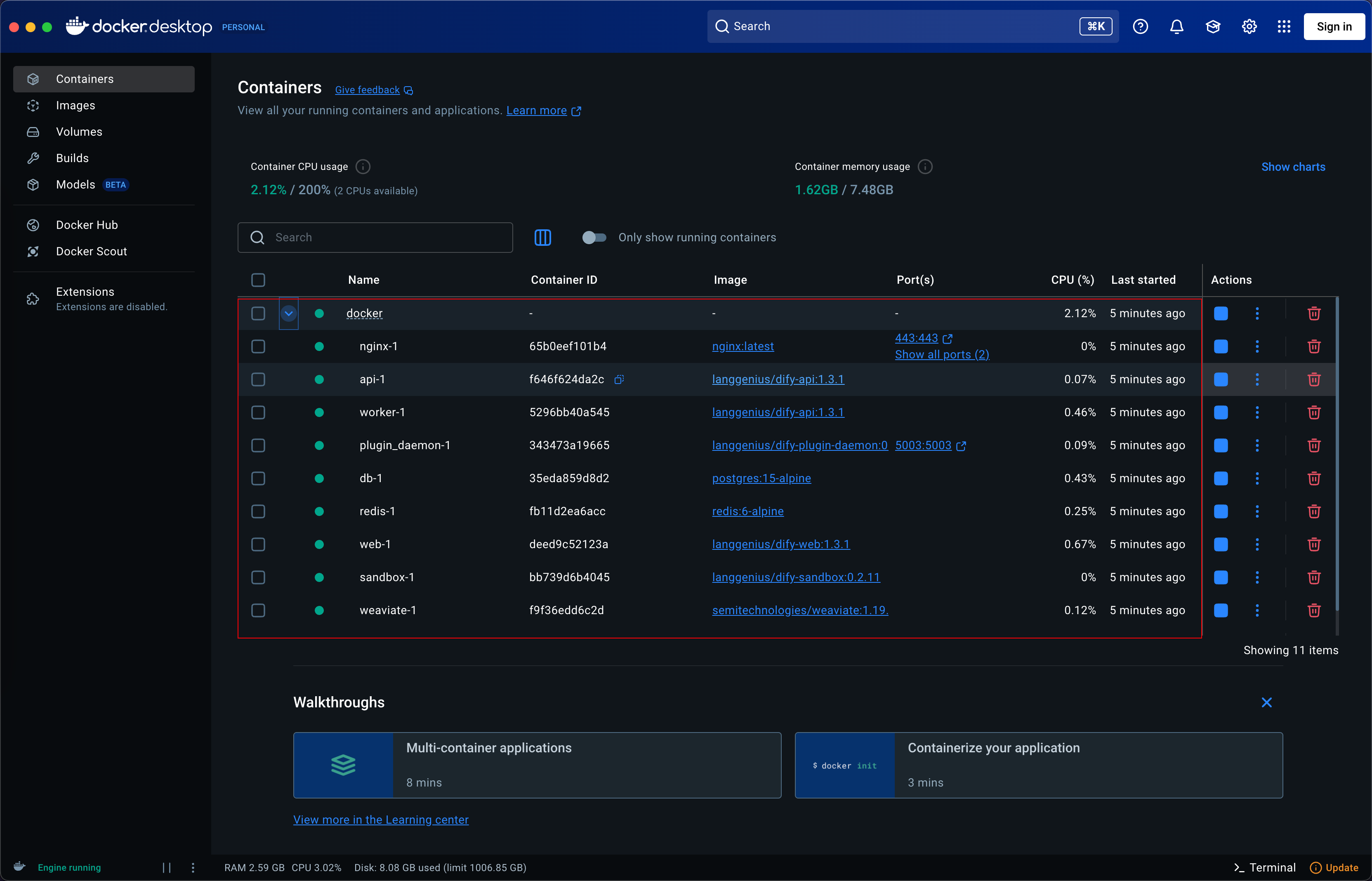1372x881 pixels.
Task: Open the Learning center graduation cap icon
Action: [1213, 26]
